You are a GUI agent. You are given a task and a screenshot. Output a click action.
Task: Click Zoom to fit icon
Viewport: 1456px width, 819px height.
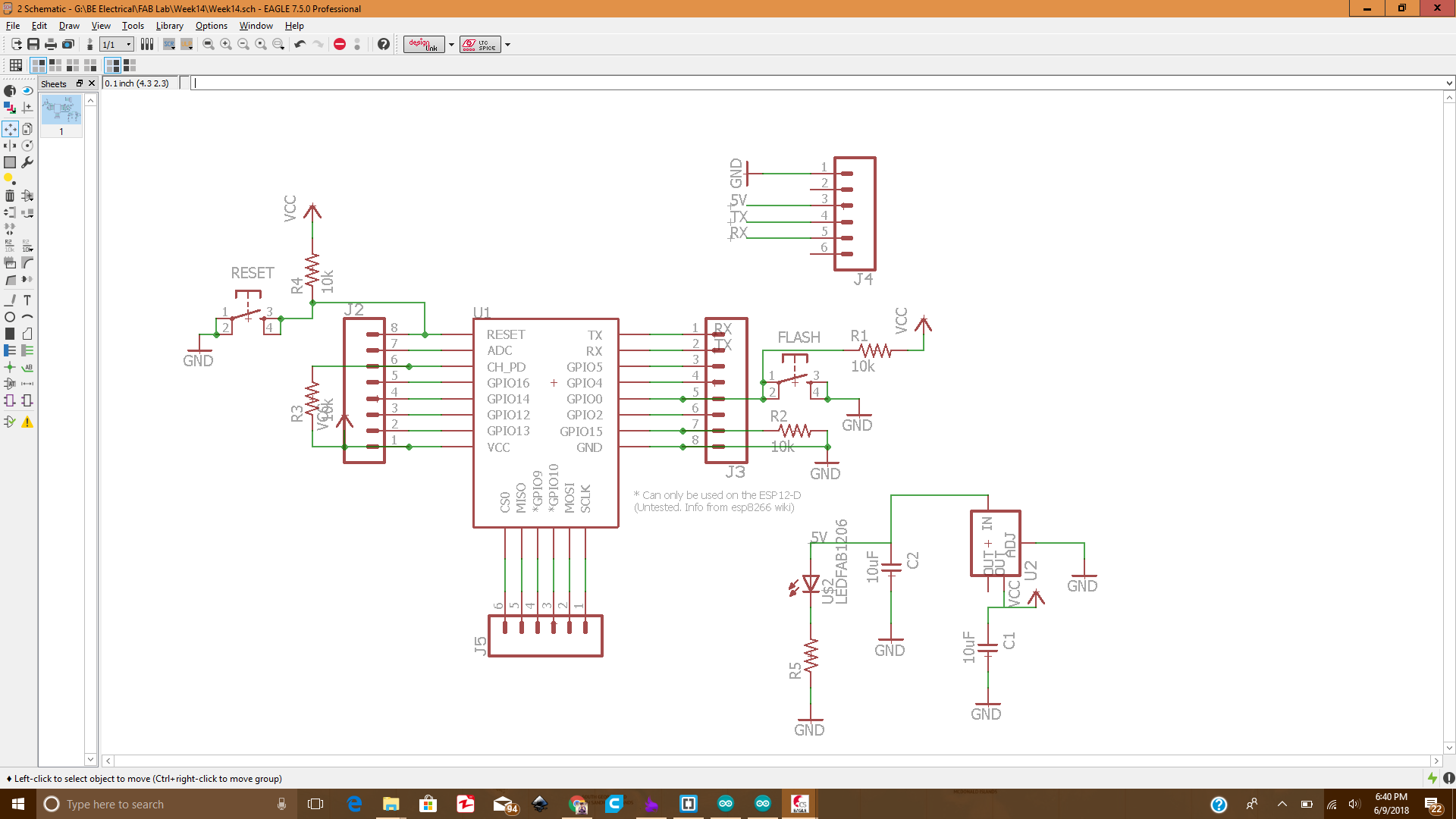(209, 44)
